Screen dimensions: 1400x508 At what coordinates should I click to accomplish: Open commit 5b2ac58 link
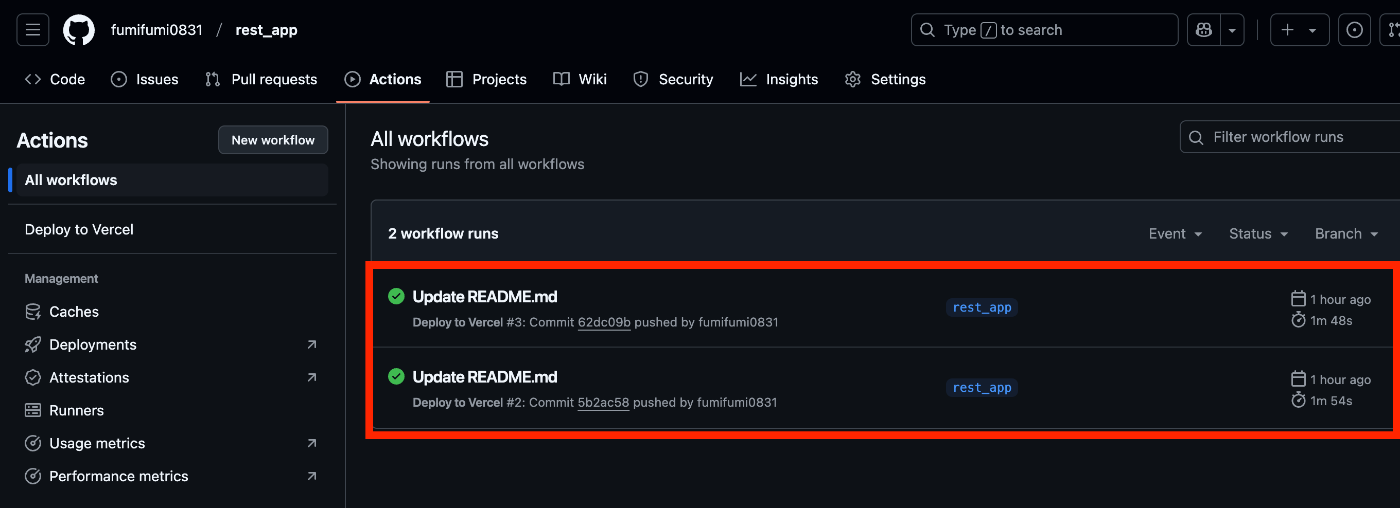603,402
